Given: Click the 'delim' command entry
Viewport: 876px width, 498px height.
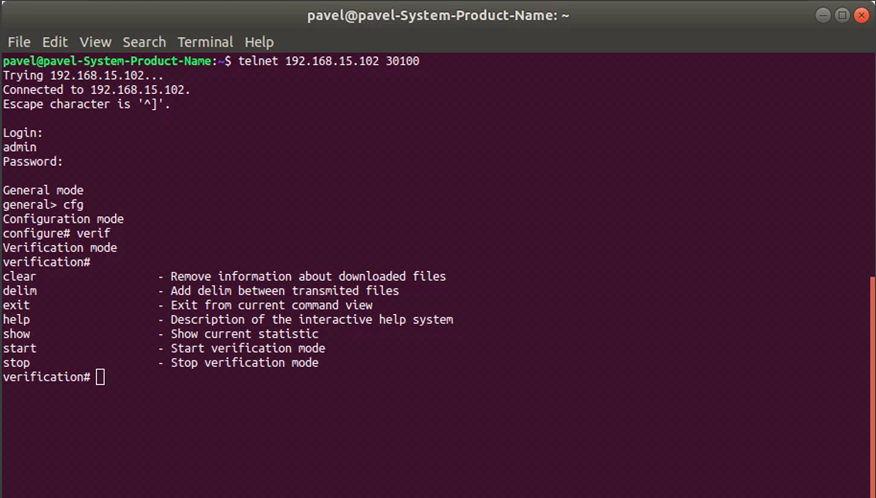Looking at the screenshot, I should (20, 291).
